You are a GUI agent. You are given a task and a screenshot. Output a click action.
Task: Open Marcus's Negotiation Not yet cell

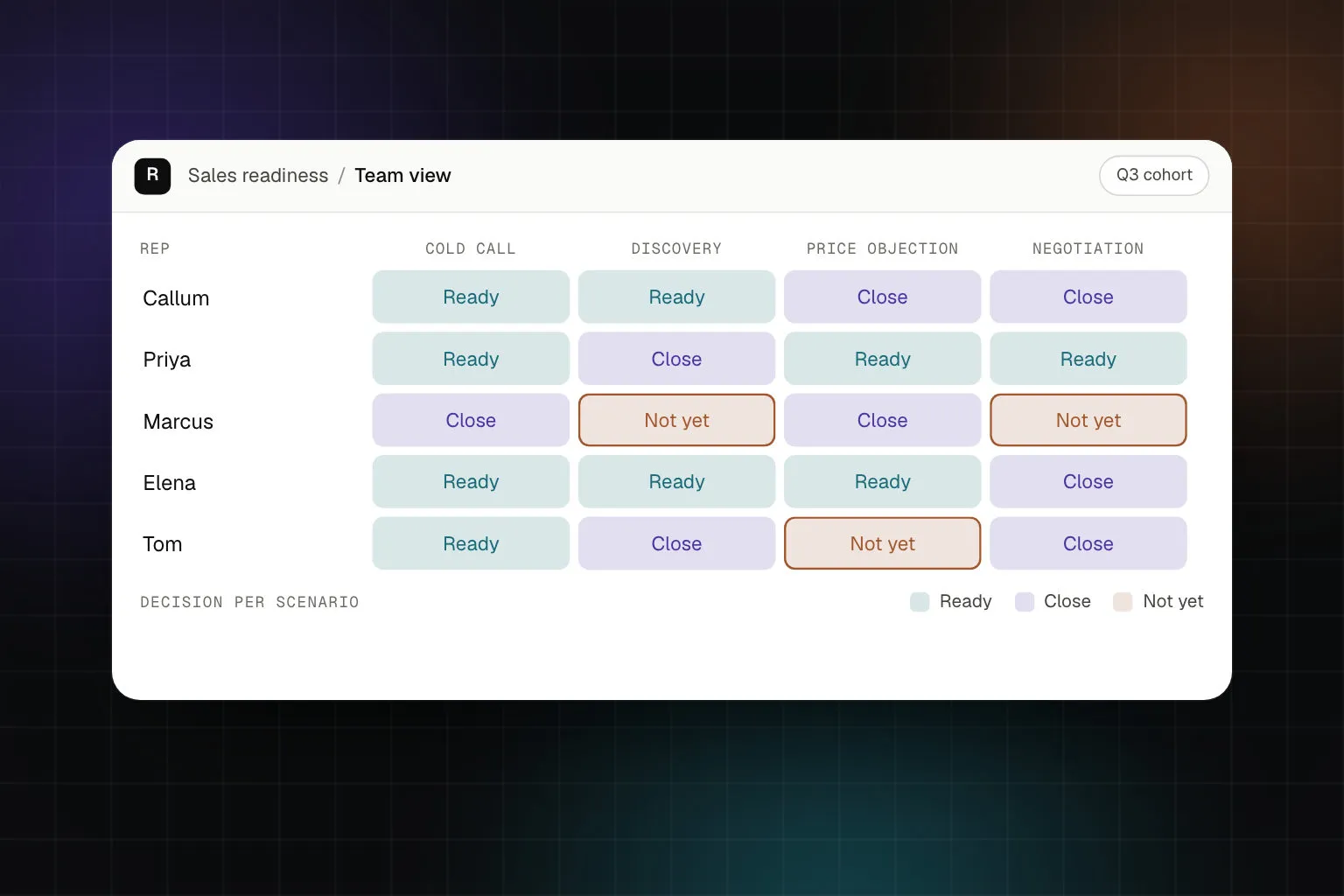pos(1088,420)
